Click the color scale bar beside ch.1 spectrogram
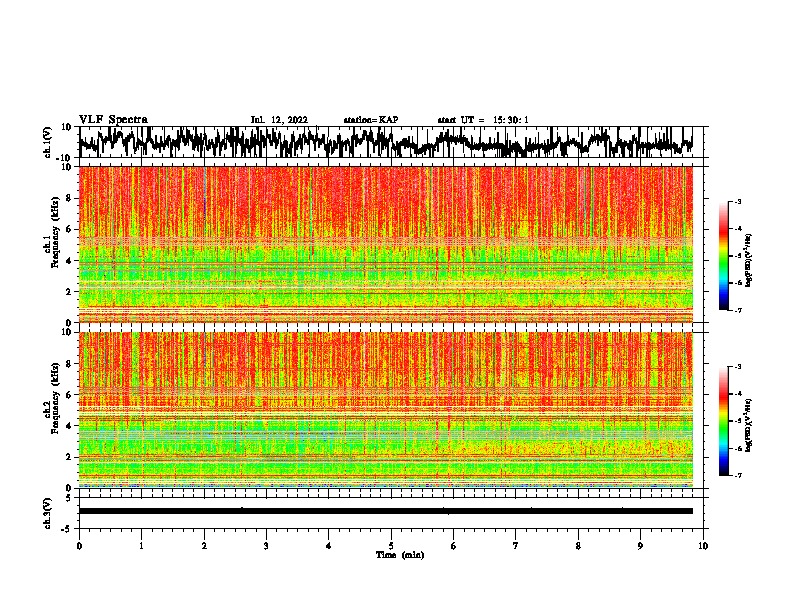The image size is (792, 612). click(723, 256)
